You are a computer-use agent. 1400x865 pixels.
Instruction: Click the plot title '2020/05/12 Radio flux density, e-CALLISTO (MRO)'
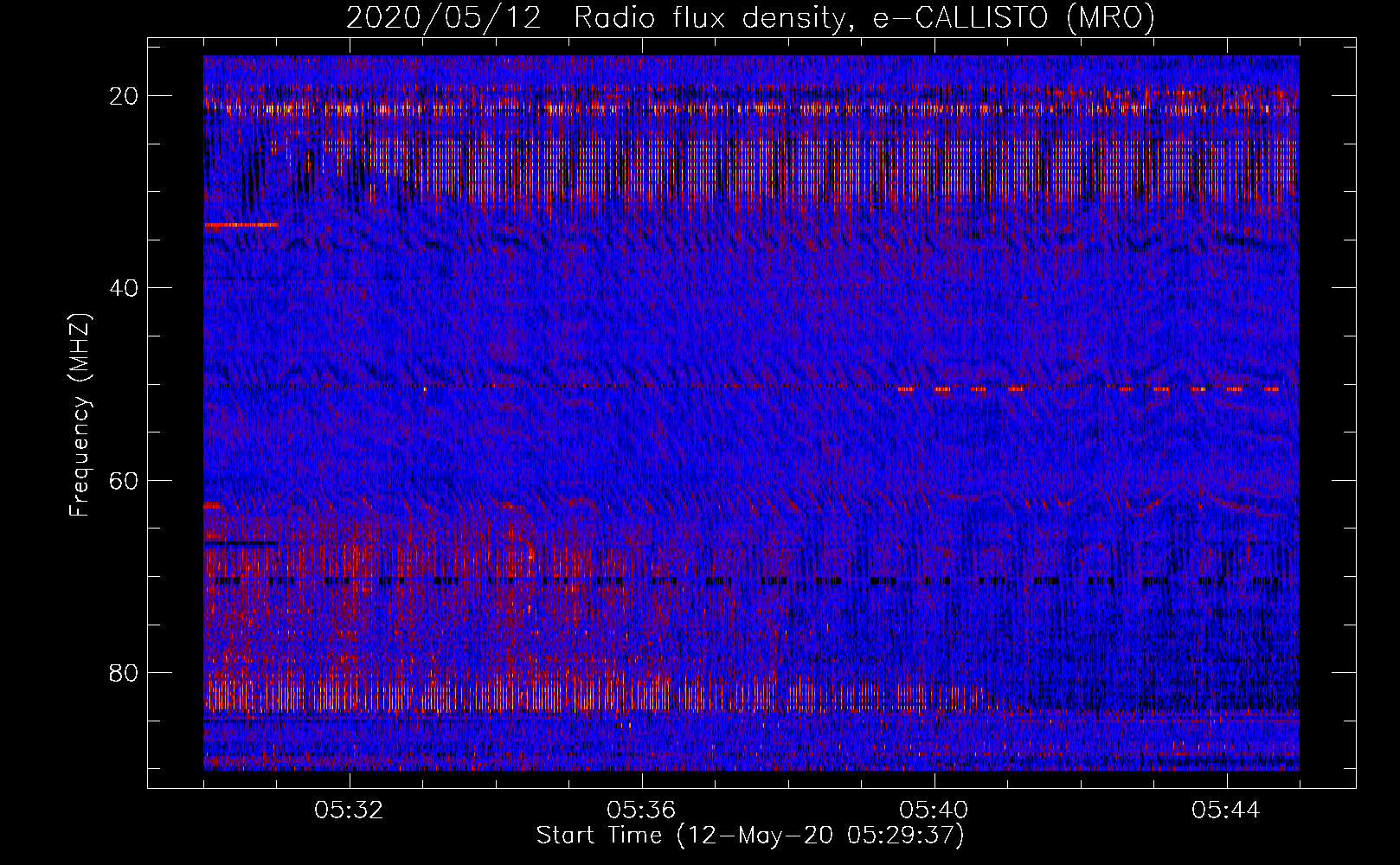click(x=750, y=17)
